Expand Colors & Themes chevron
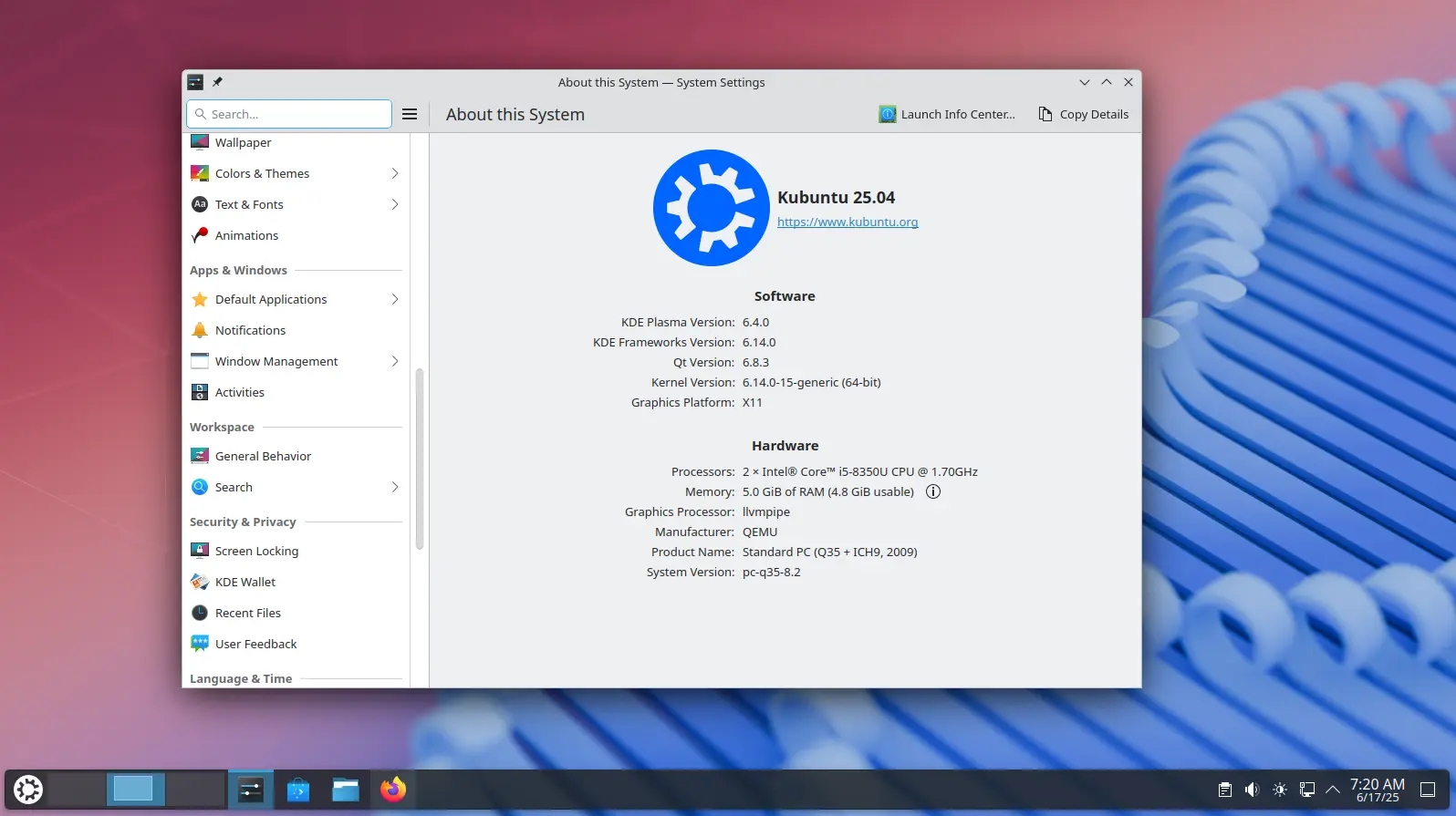 click(x=395, y=173)
